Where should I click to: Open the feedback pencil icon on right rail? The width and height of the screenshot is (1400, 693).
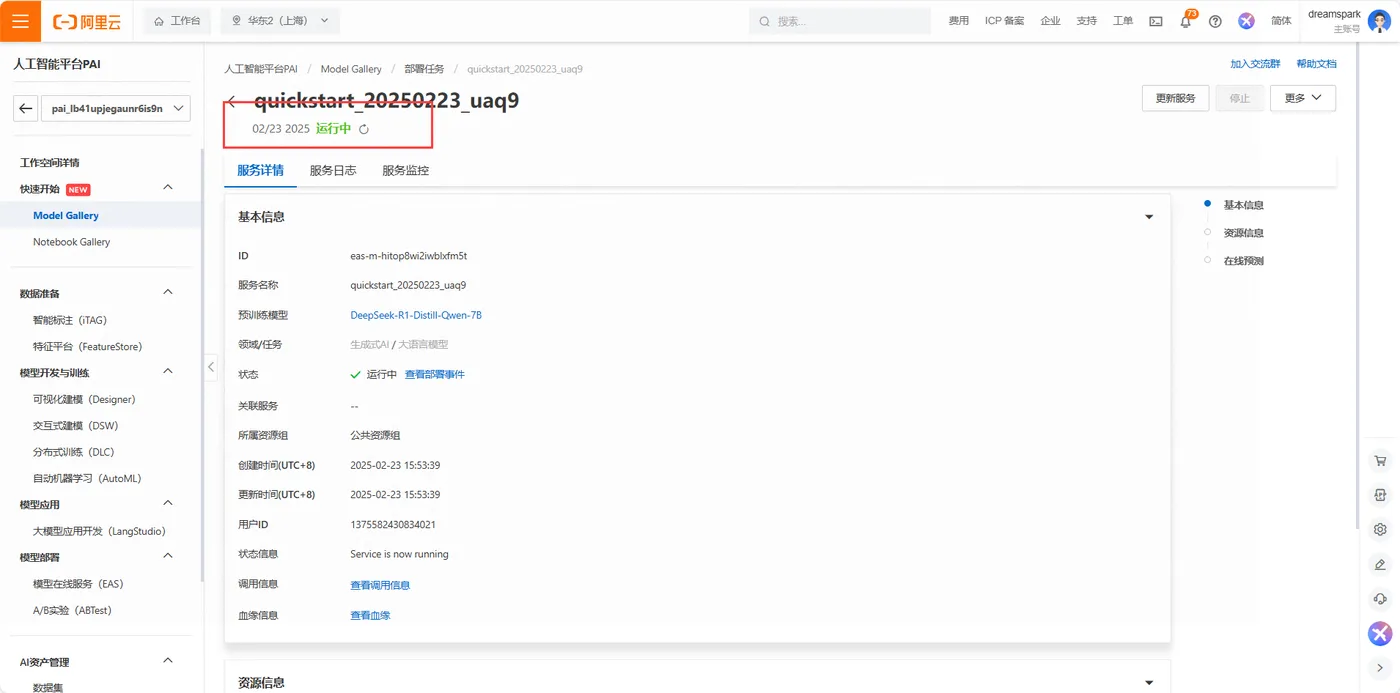pyautogui.click(x=1380, y=565)
